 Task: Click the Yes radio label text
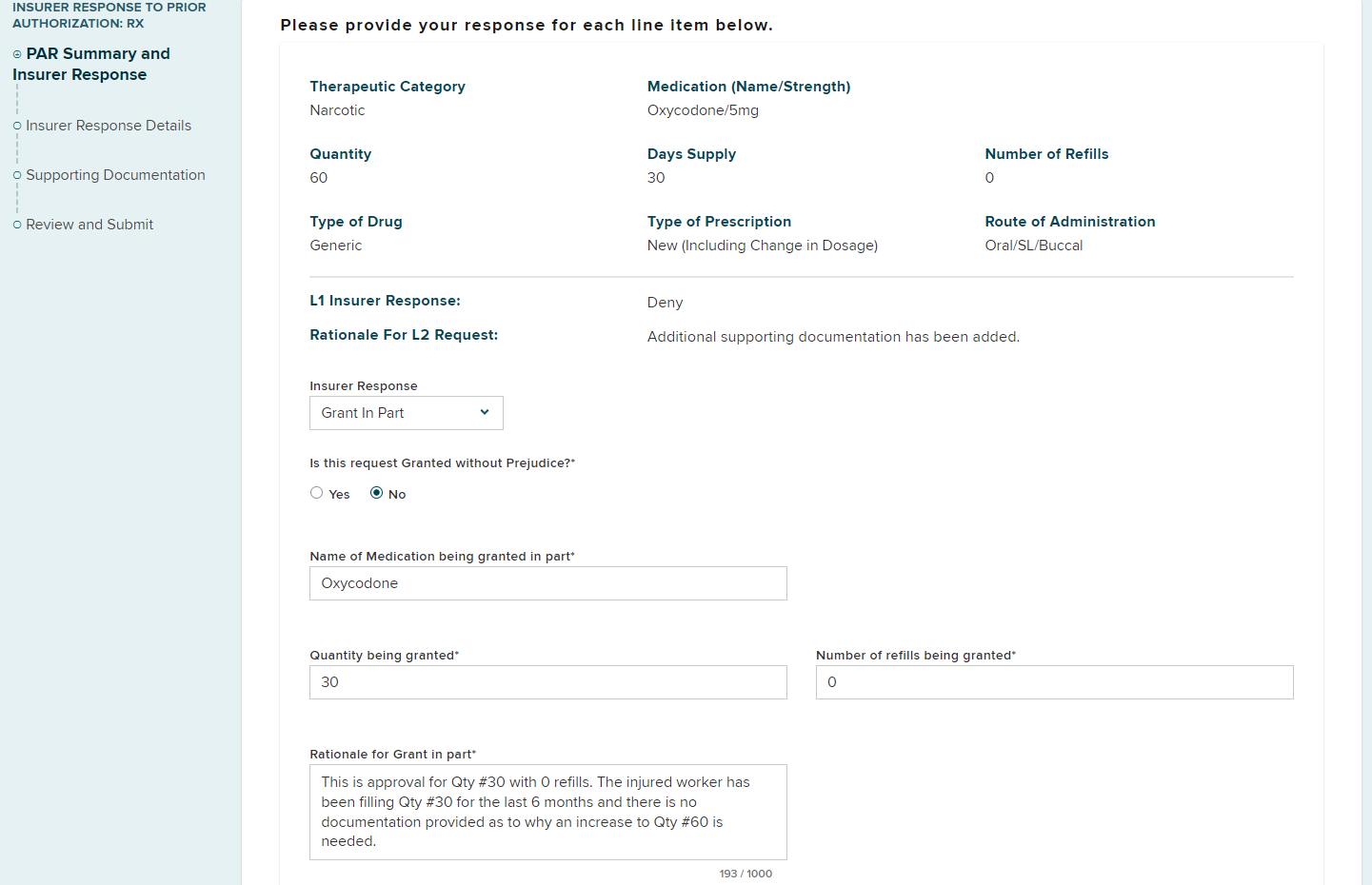[x=340, y=495]
